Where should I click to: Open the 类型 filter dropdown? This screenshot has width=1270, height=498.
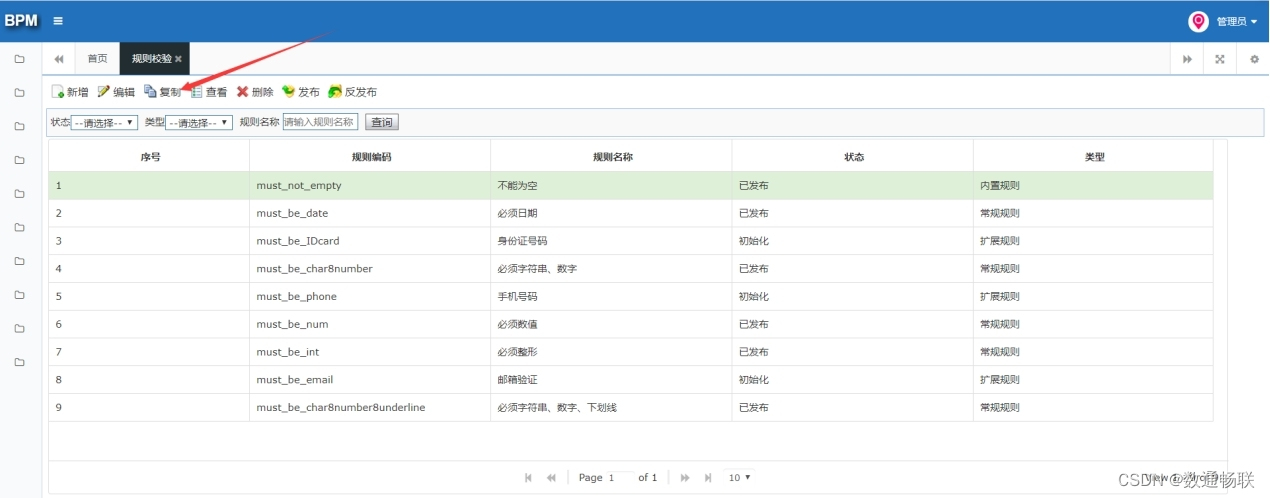(199, 123)
